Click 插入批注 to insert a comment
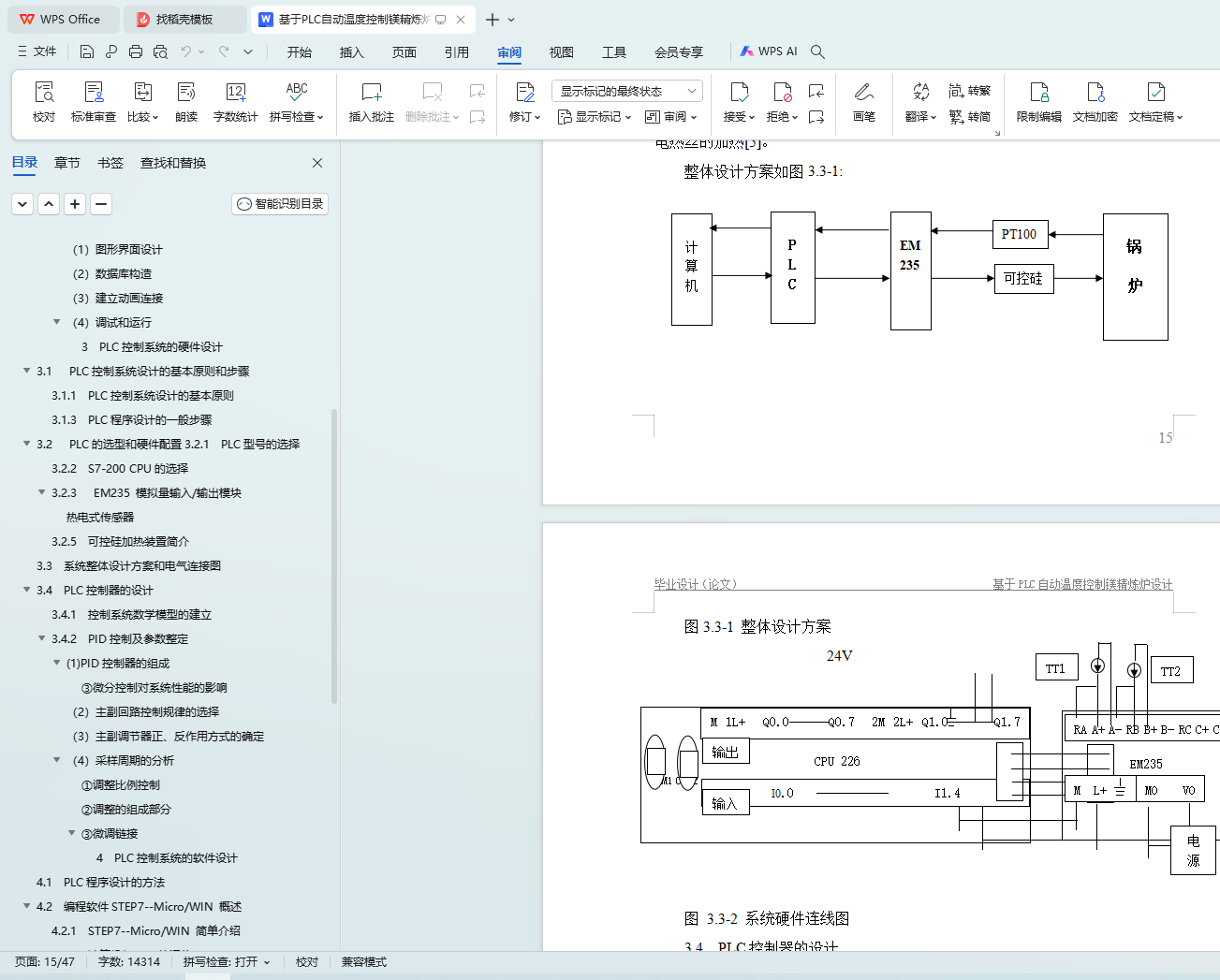The height and width of the screenshot is (980, 1220). click(372, 102)
